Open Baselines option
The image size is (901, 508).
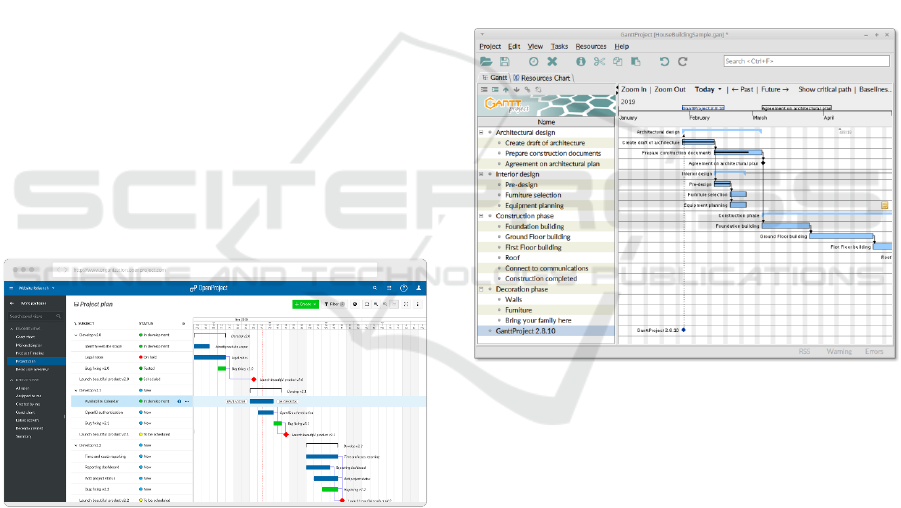pyautogui.click(x=875, y=89)
